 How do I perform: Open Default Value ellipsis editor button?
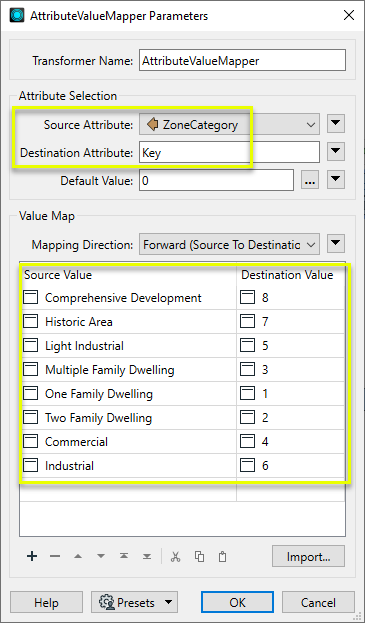310,181
